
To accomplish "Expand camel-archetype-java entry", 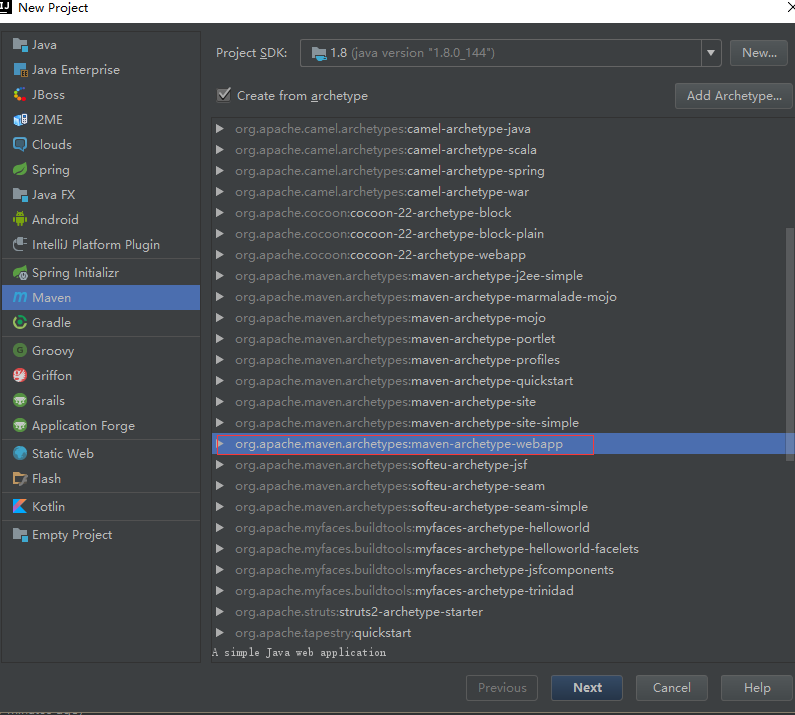I will 220,129.
